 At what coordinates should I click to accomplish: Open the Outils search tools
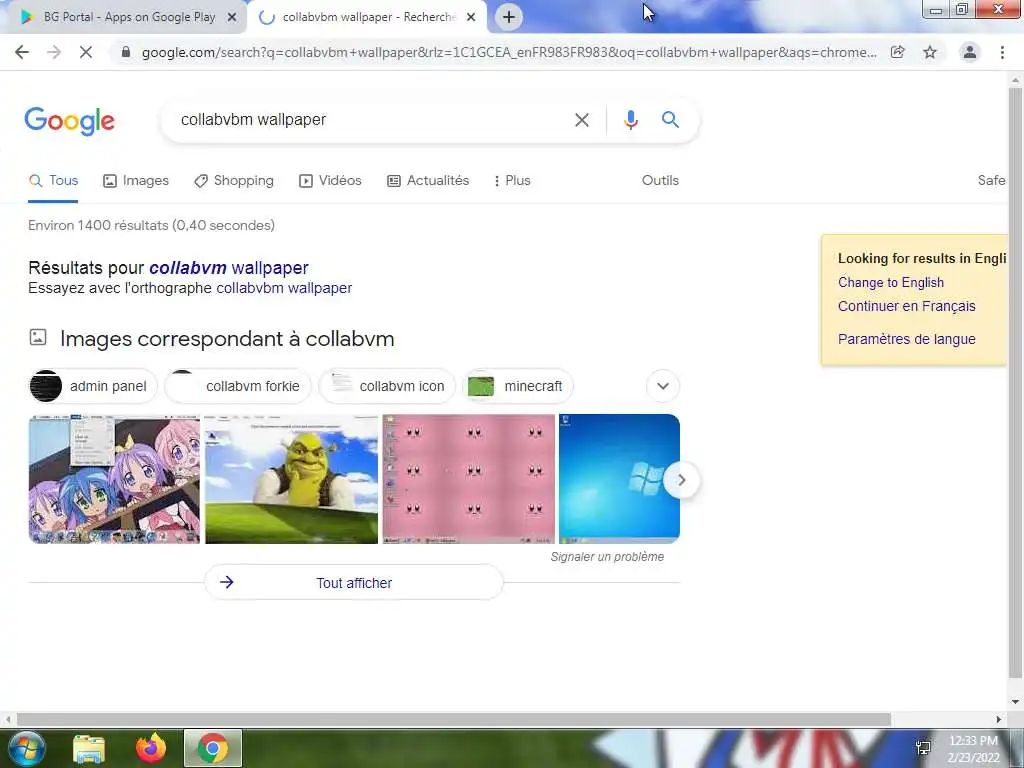click(660, 181)
